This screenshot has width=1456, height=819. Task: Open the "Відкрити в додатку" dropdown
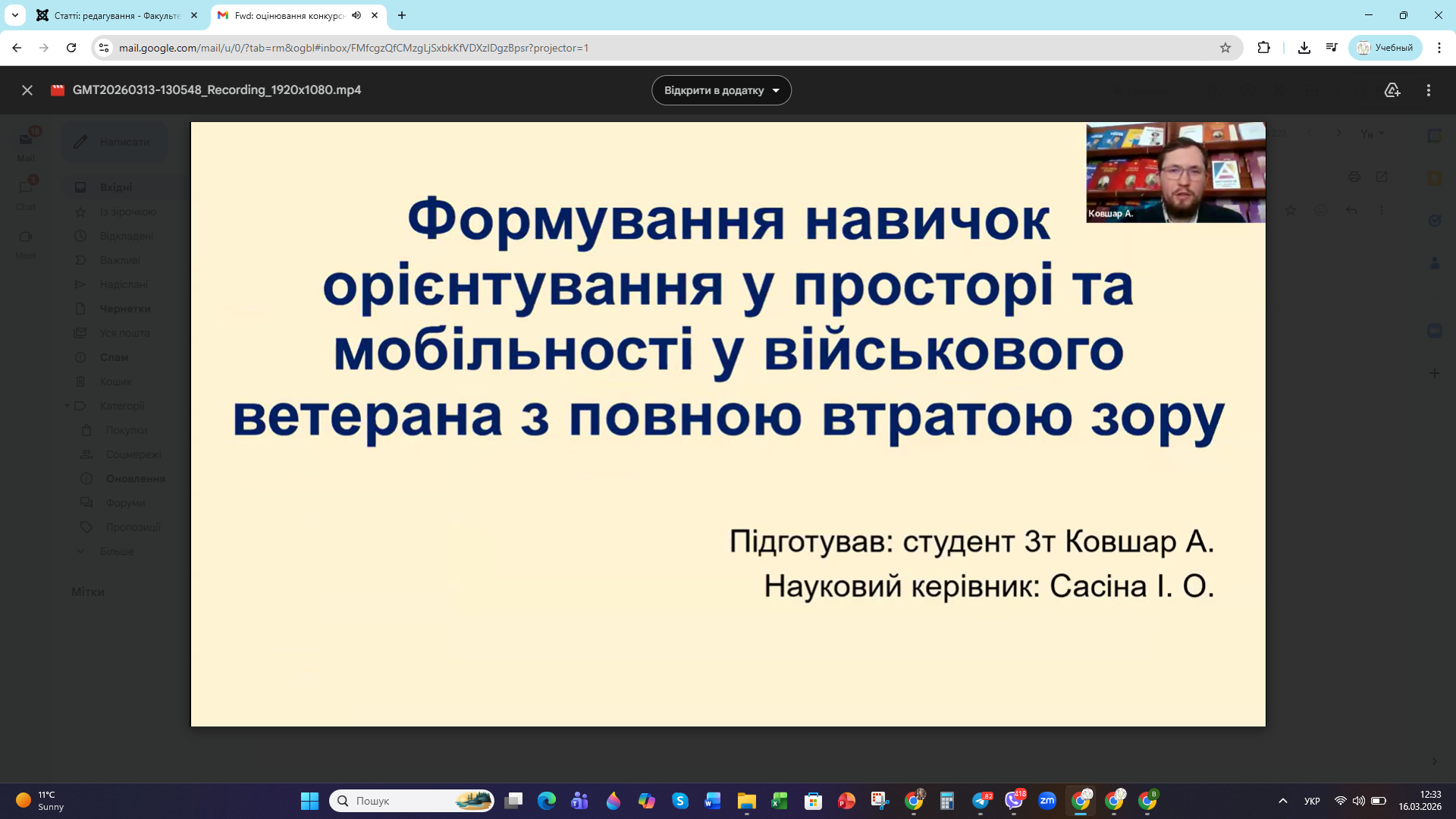coord(720,89)
